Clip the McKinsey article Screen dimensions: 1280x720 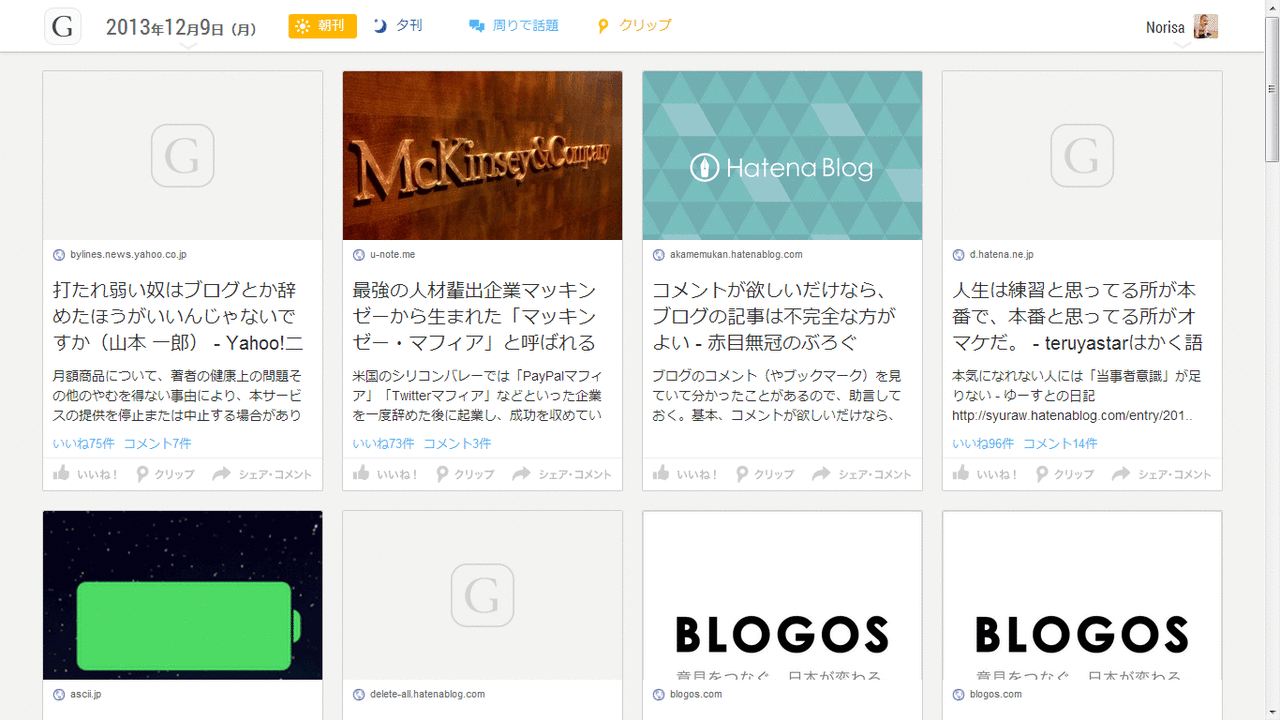(x=466, y=474)
